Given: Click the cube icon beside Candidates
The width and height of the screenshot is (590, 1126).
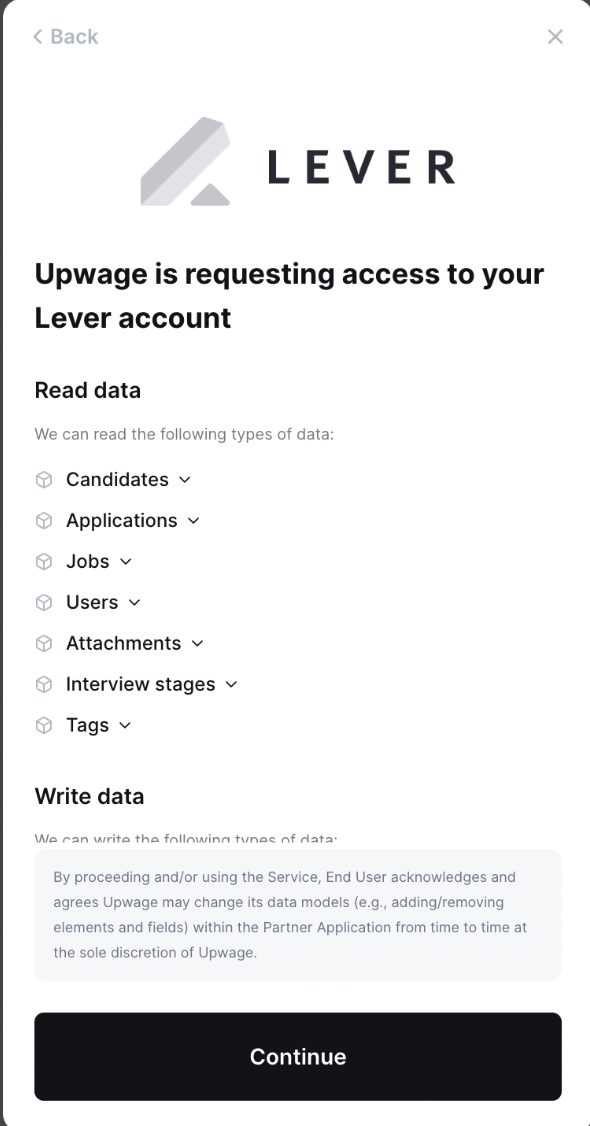Looking at the screenshot, I should [x=44, y=479].
